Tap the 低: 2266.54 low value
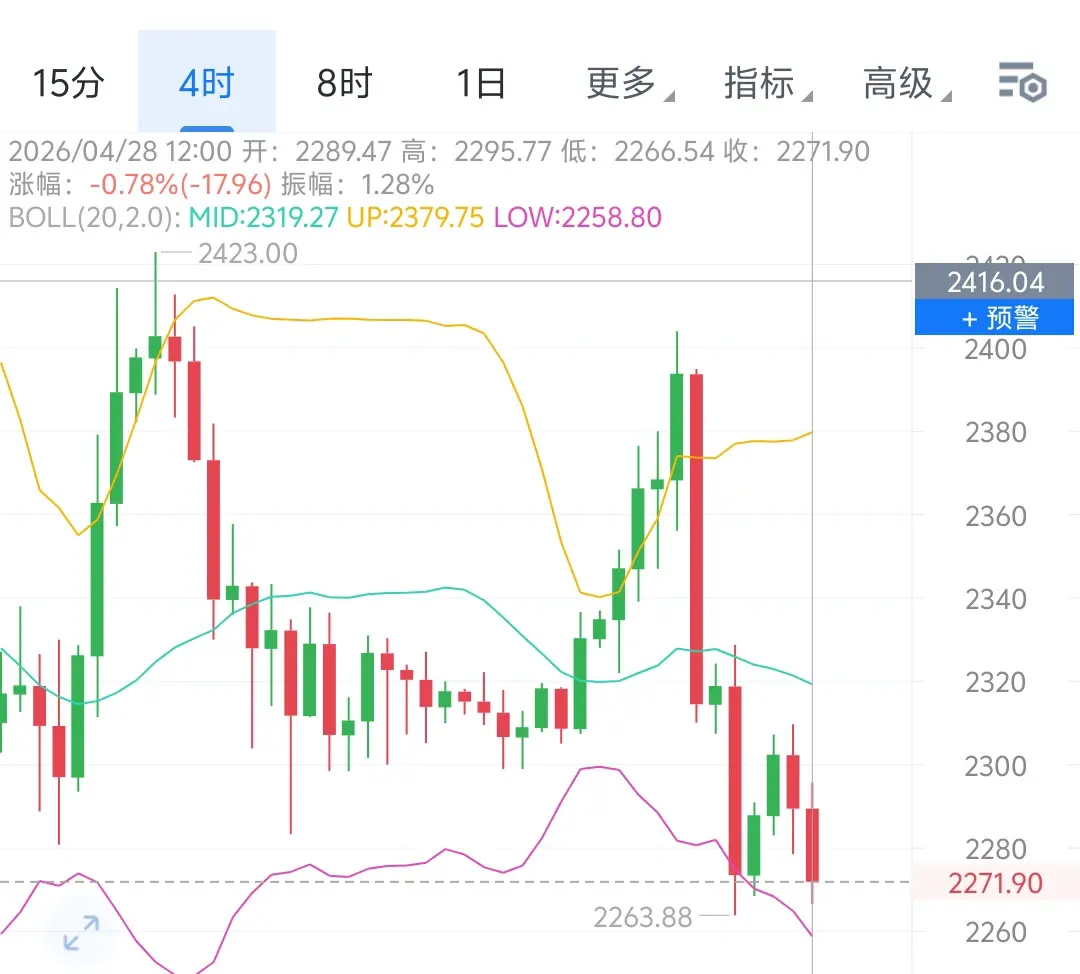 637,152
